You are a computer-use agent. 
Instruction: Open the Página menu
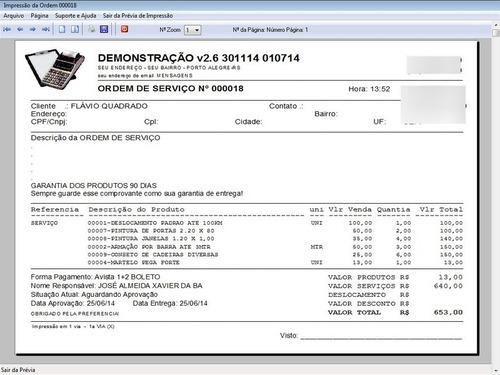point(39,16)
